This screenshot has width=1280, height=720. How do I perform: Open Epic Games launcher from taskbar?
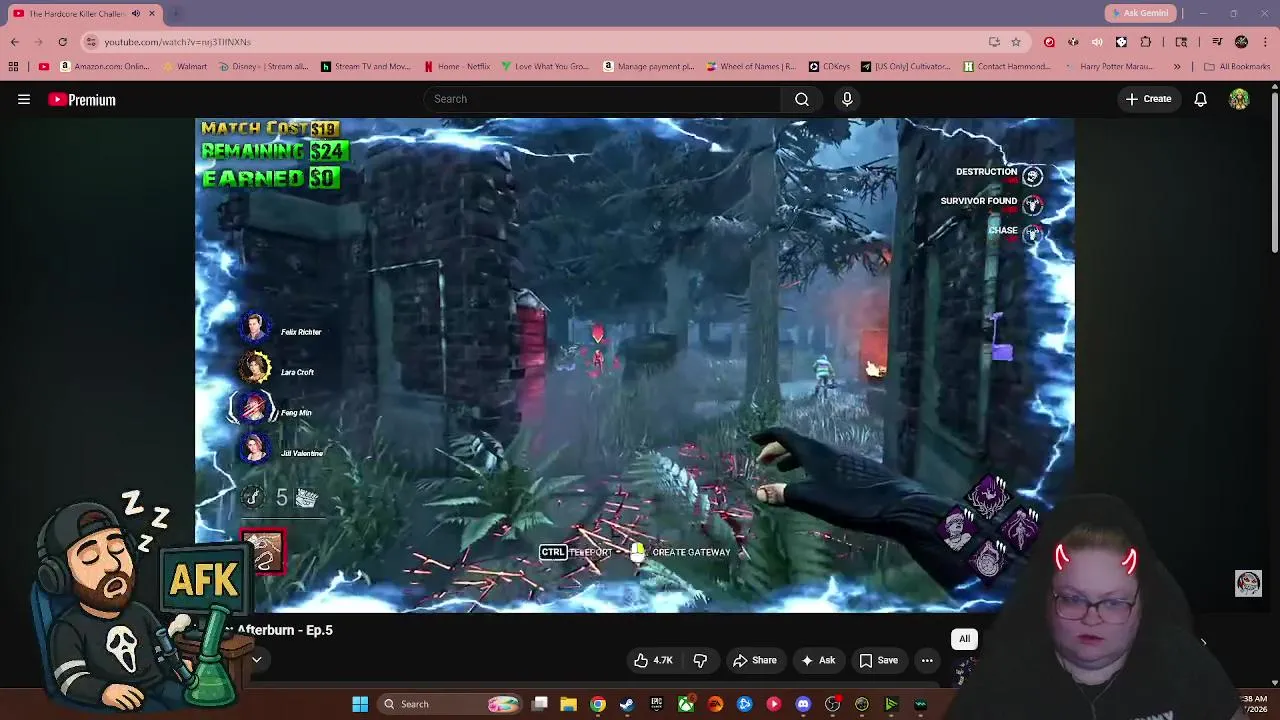[656, 704]
